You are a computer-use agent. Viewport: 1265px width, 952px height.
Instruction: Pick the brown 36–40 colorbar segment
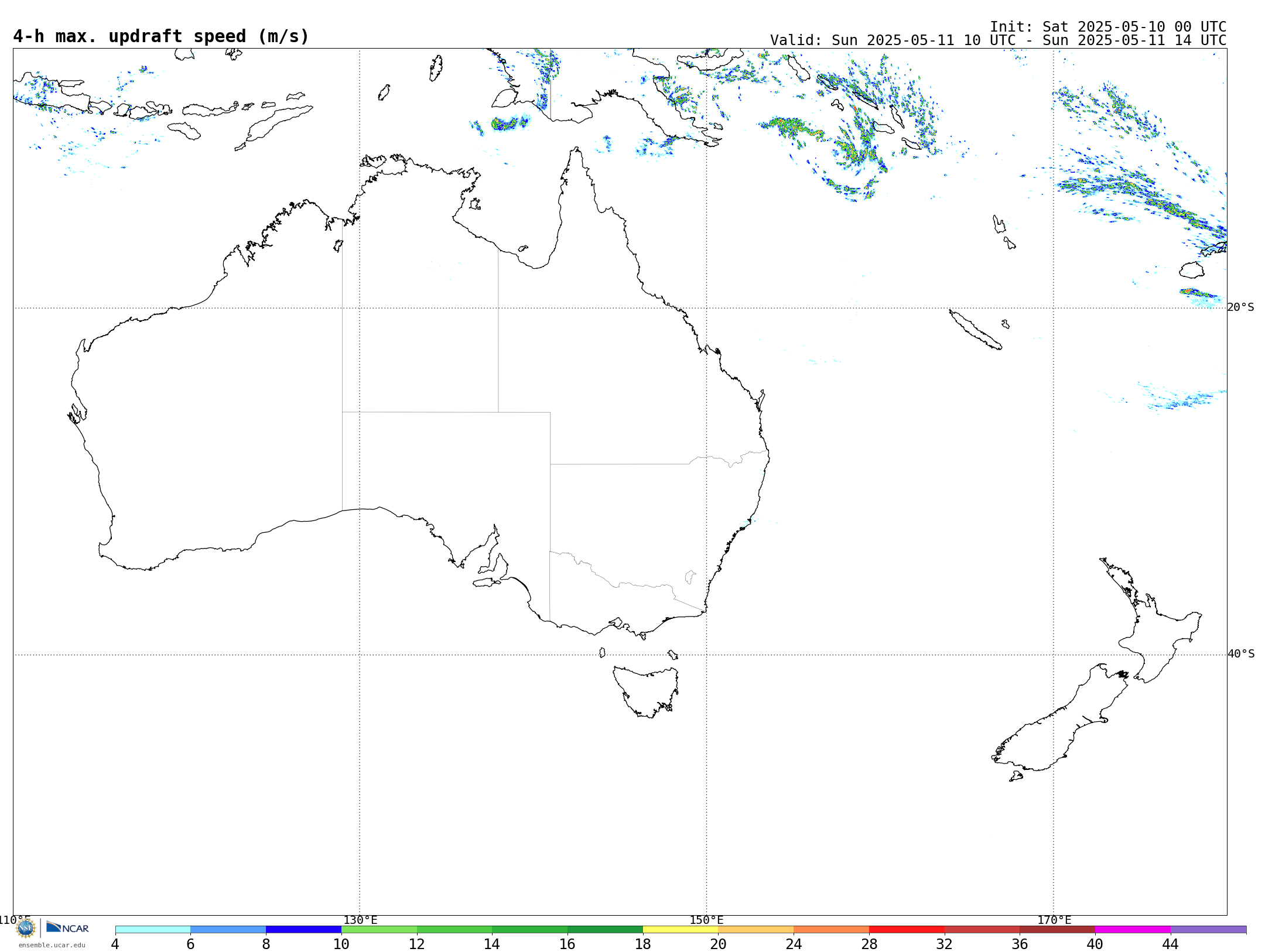point(1058,929)
